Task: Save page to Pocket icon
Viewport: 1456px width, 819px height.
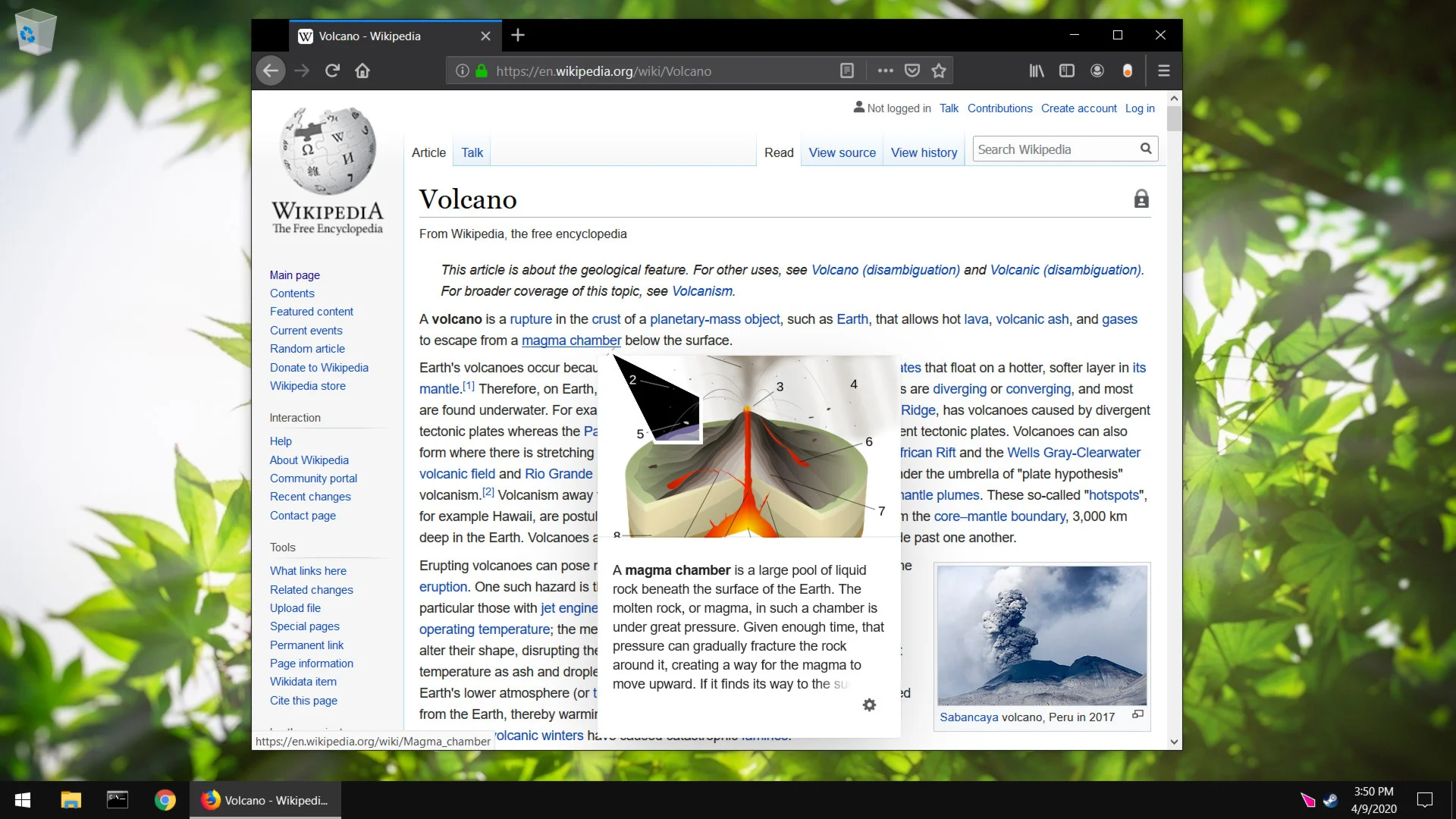Action: click(x=912, y=71)
